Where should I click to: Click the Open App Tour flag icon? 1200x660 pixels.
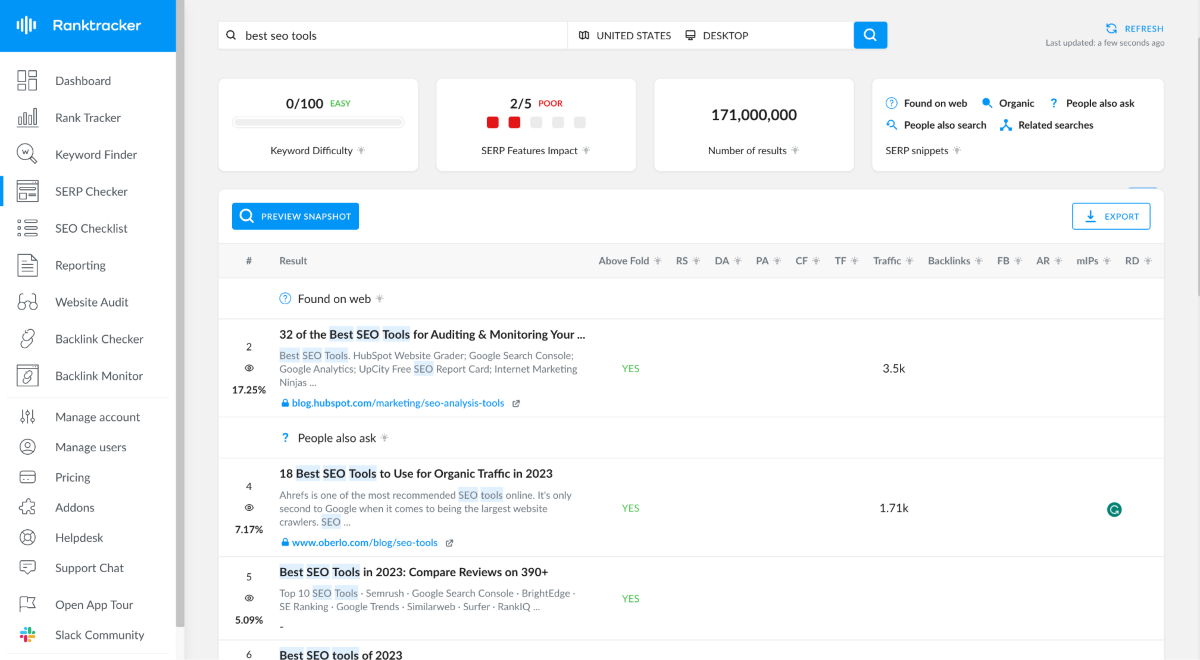tap(27, 605)
